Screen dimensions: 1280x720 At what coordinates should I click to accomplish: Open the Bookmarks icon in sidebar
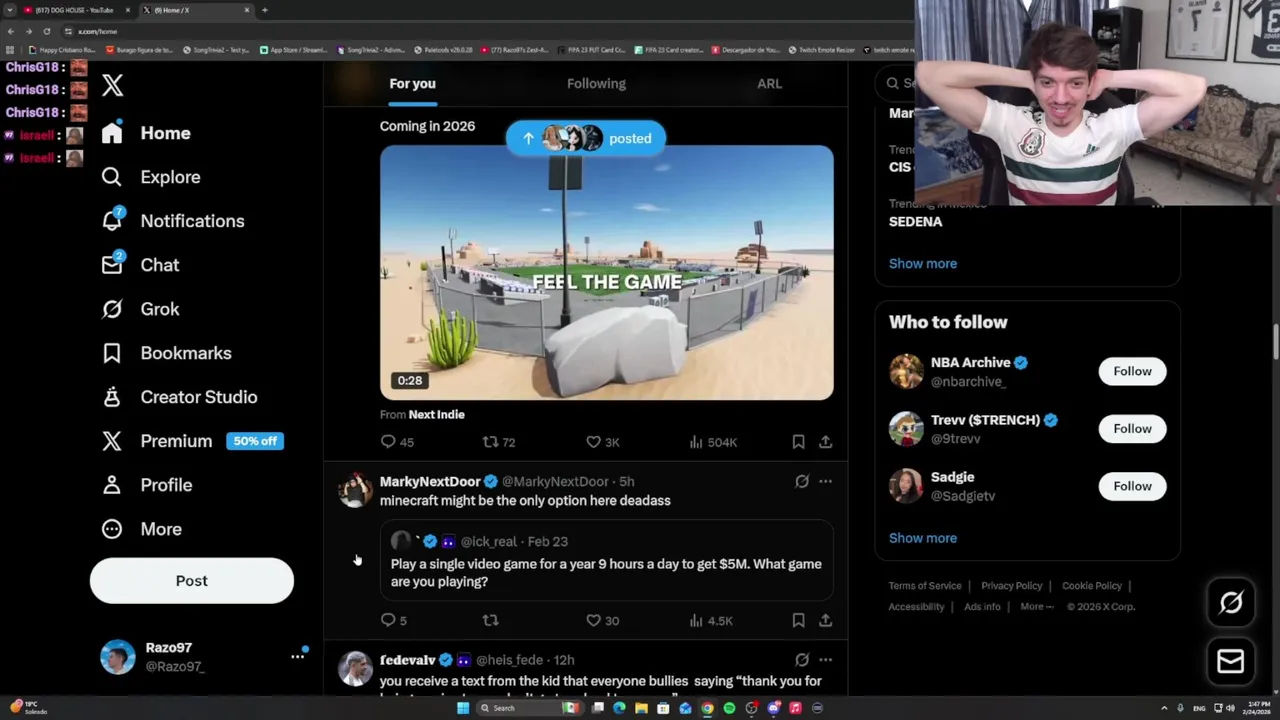(x=112, y=353)
